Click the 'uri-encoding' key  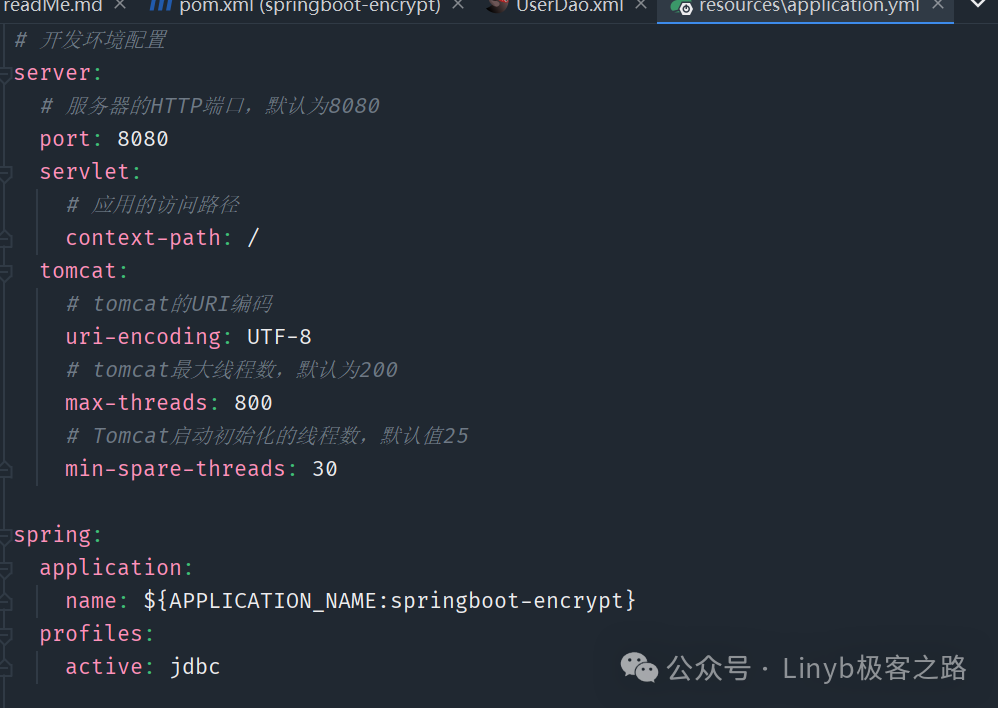click(143, 337)
